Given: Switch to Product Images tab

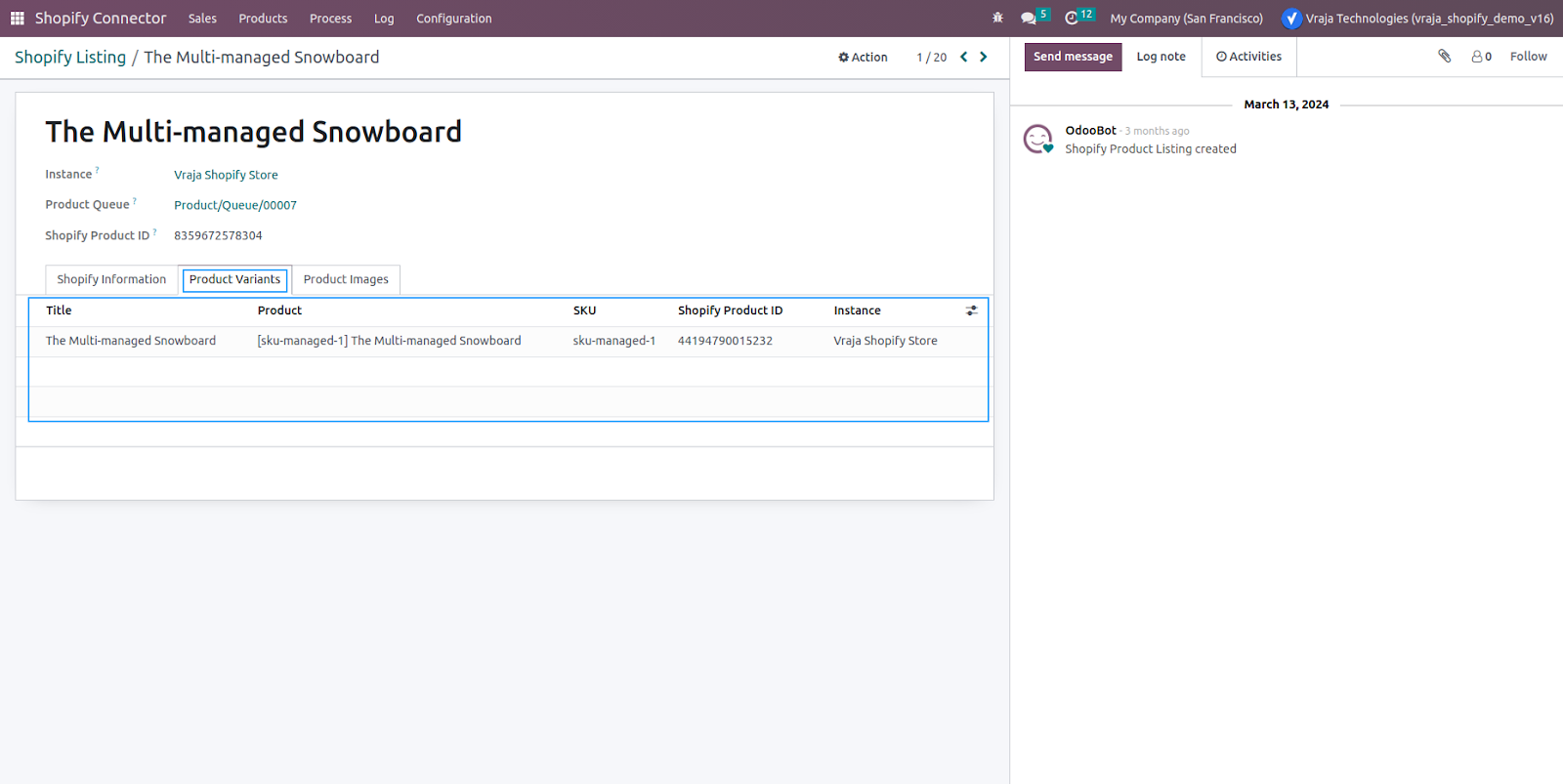Looking at the screenshot, I should pos(346,279).
